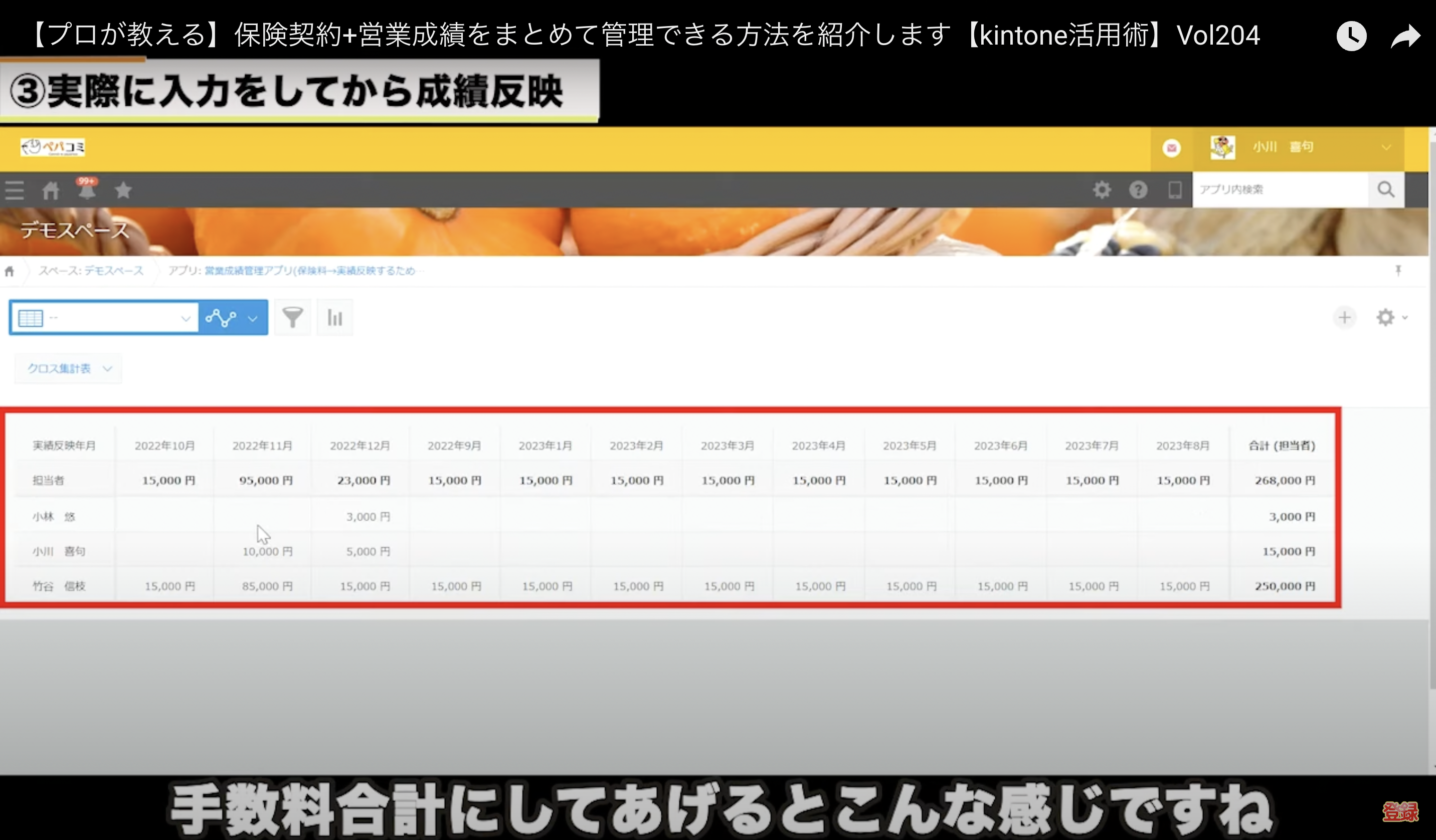Expand the クロス集計表 dropdown

pos(68,368)
